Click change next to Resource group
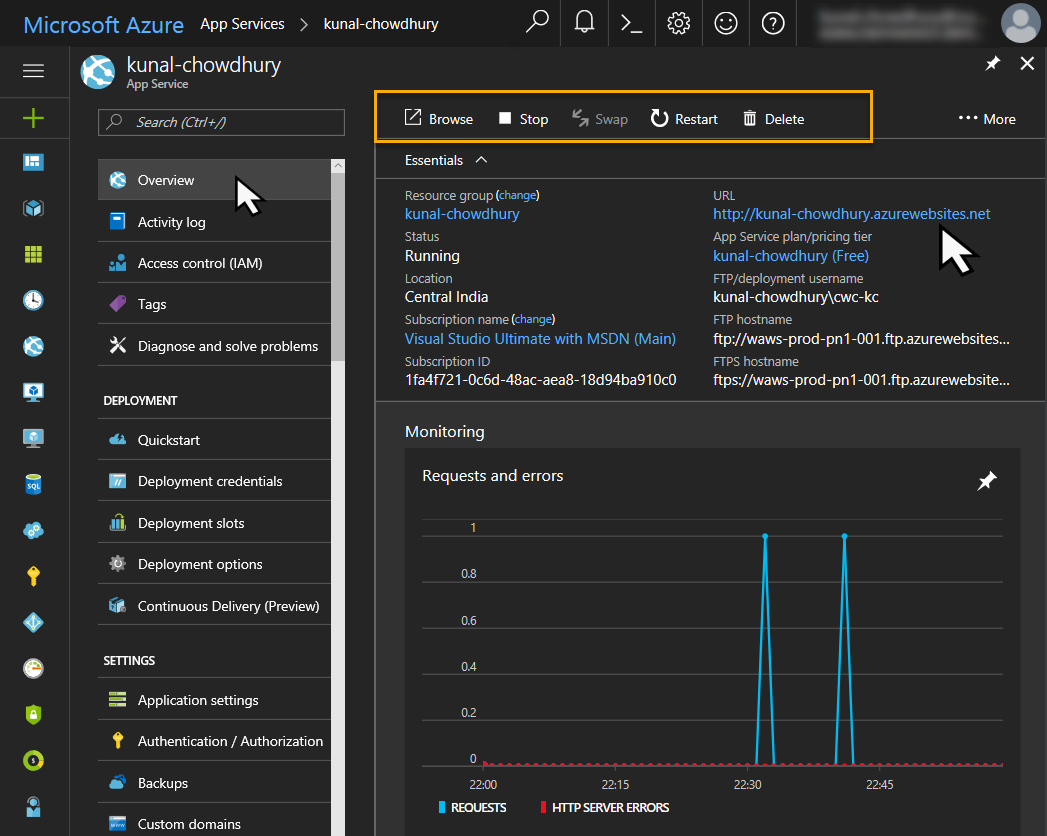Image resolution: width=1047 pixels, height=836 pixels. click(517, 195)
